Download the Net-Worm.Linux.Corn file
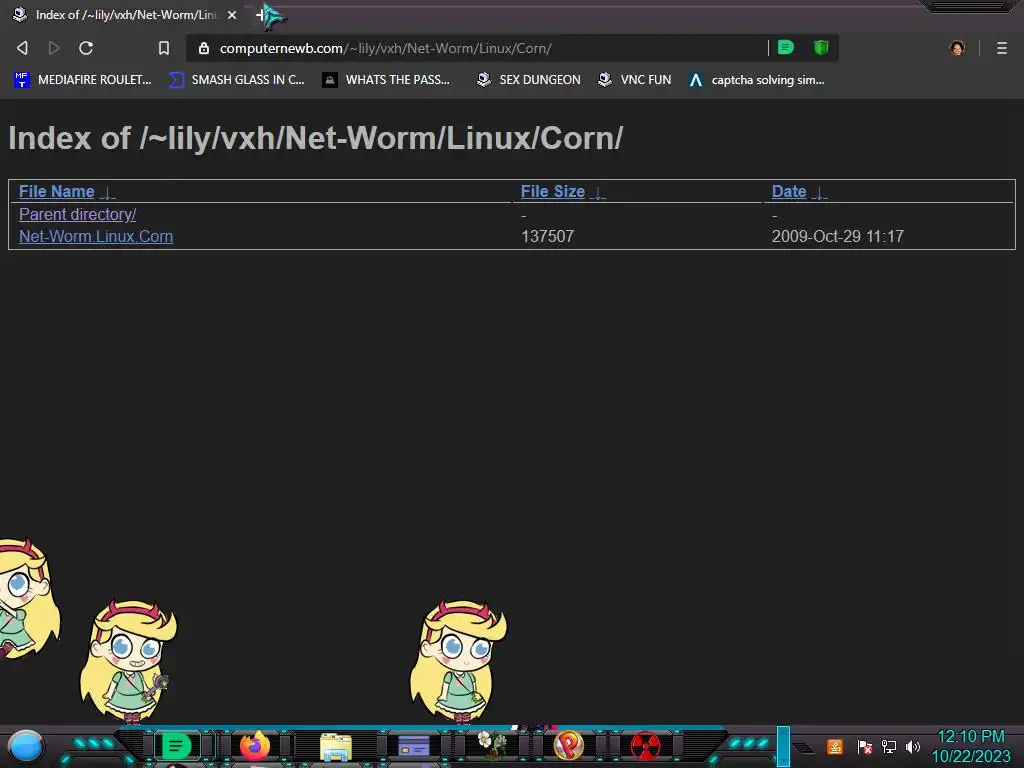The image size is (1024, 768). 96,236
